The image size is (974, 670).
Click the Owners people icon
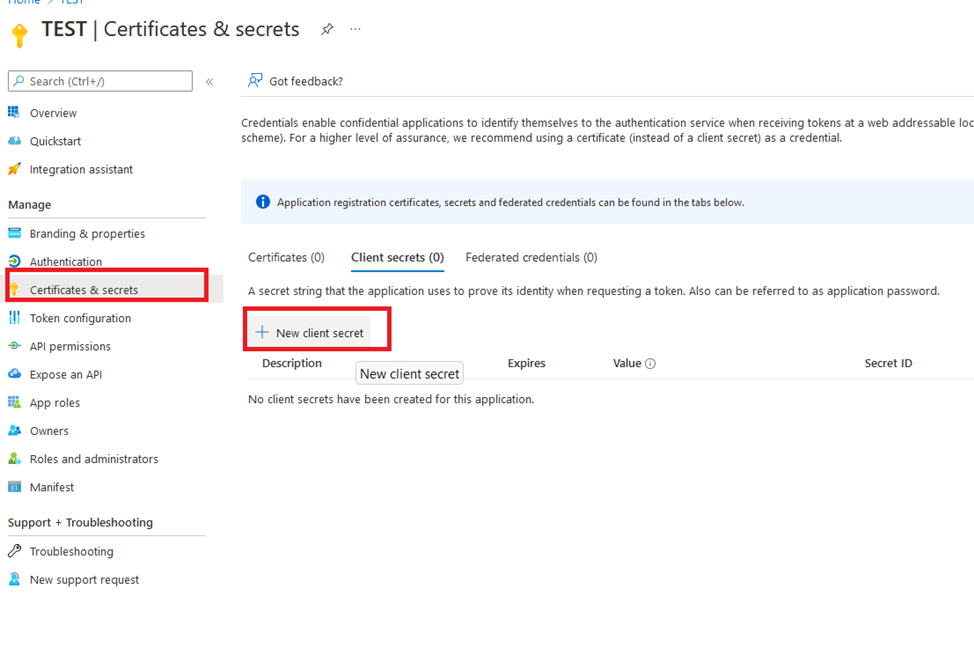click(14, 430)
